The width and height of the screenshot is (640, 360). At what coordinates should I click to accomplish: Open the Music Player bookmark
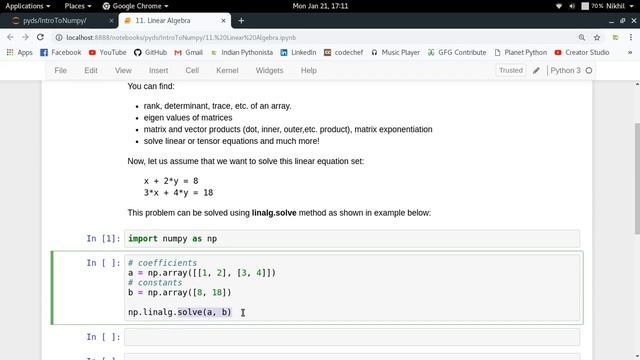point(395,52)
